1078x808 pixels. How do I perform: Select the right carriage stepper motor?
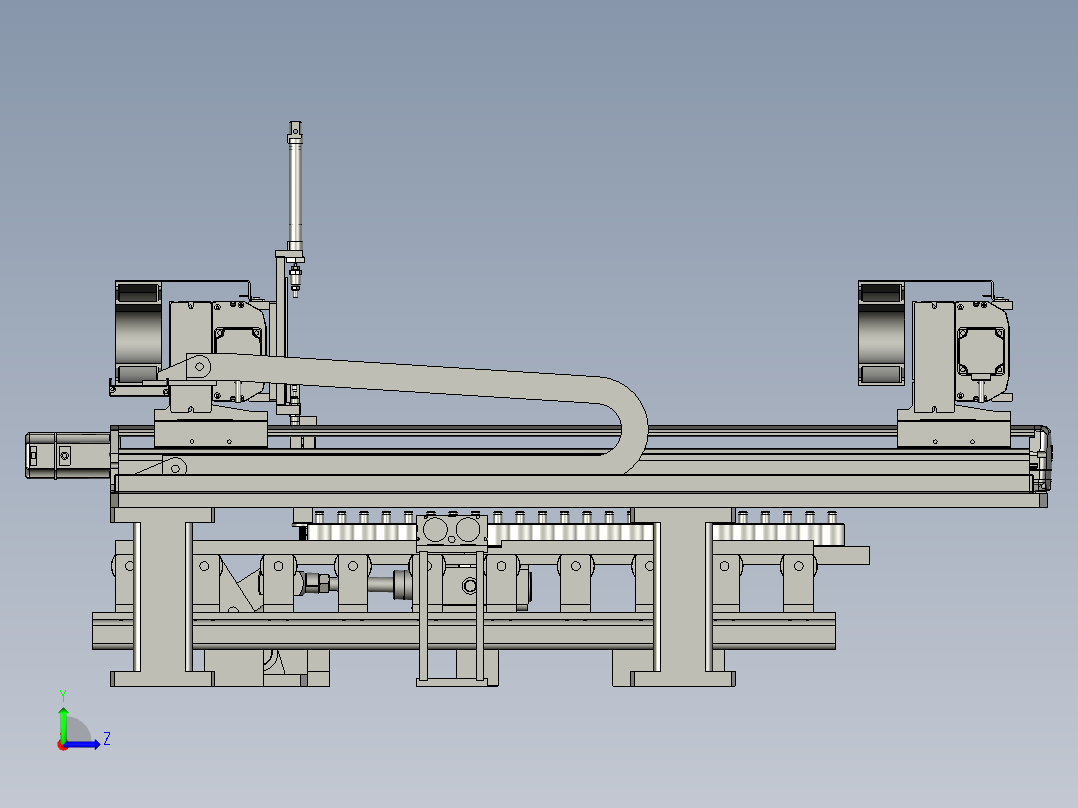coord(981,351)
